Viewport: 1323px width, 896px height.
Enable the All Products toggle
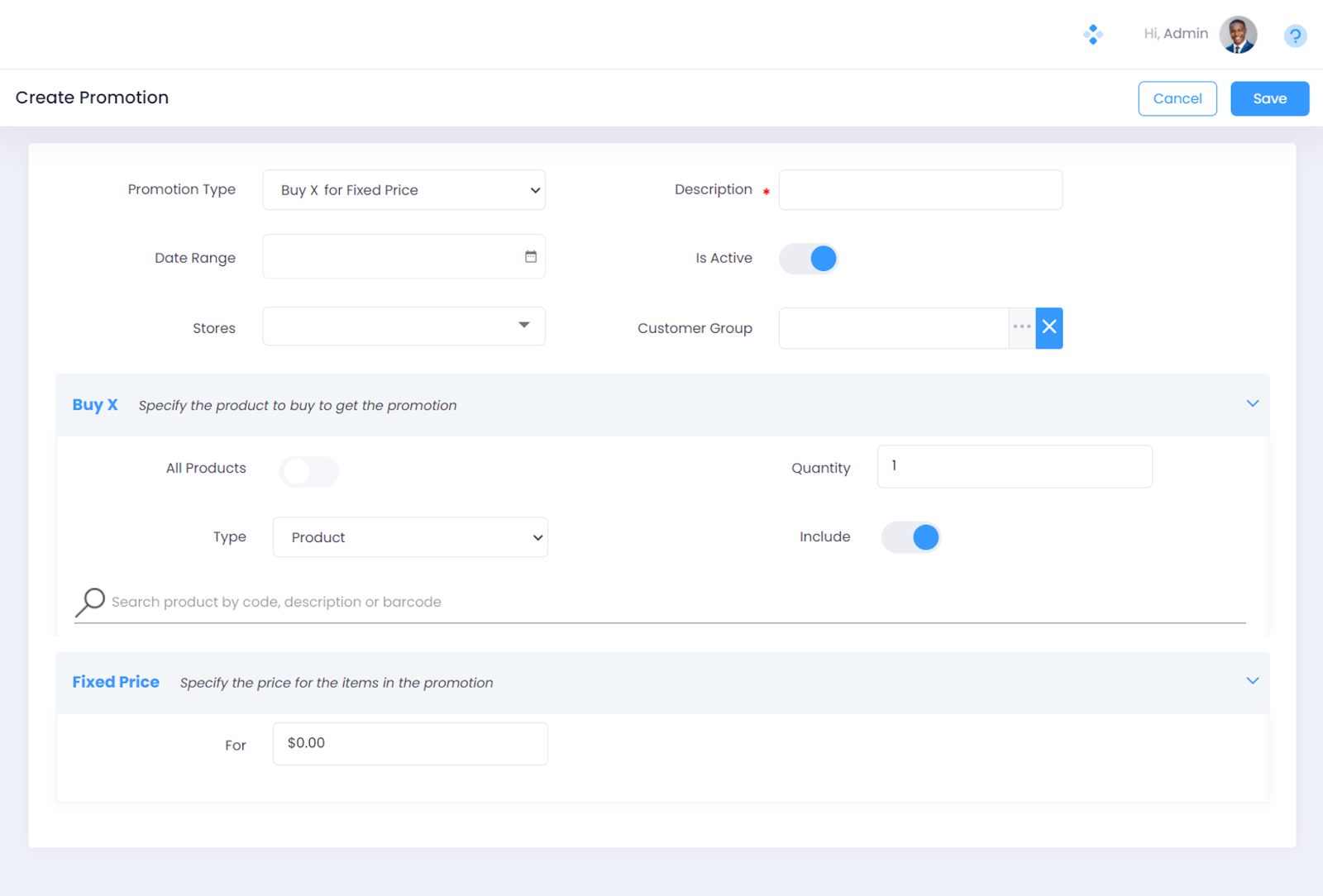pos(308,471)
